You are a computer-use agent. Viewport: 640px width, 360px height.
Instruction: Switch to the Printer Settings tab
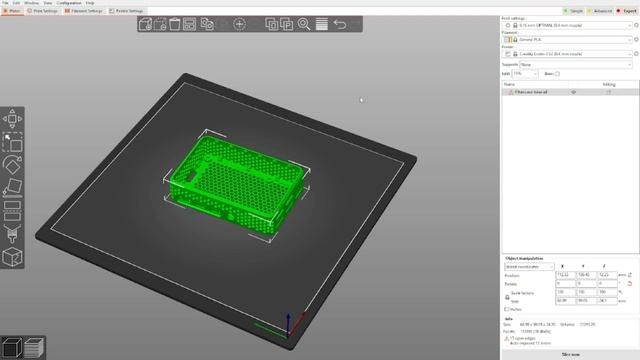click(127, 11)
